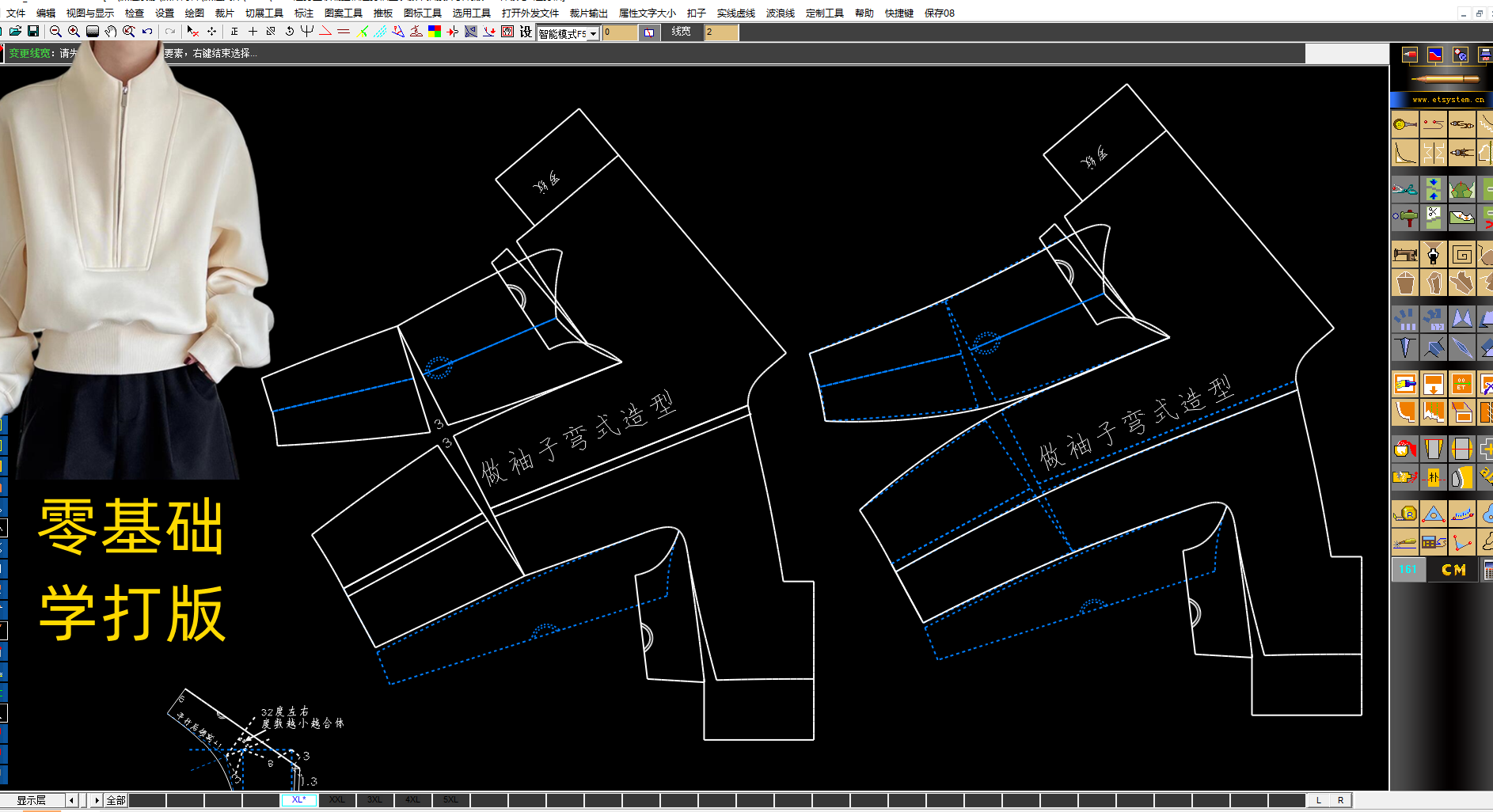Image resolution: width=1493 pixels, height=812 pixels.
Task: Click the four-color palette toolbar icon
Action: coord(435,32)
